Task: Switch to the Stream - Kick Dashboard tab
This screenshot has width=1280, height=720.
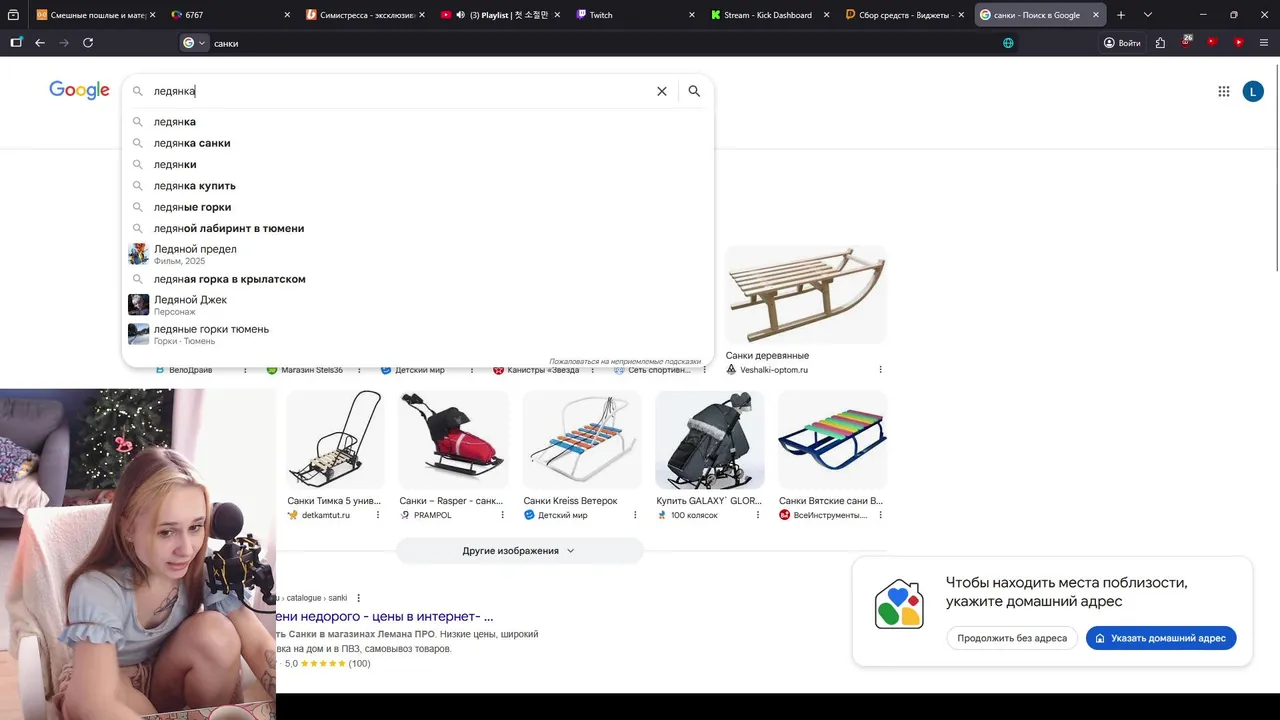Action: [x=769, y=15]
